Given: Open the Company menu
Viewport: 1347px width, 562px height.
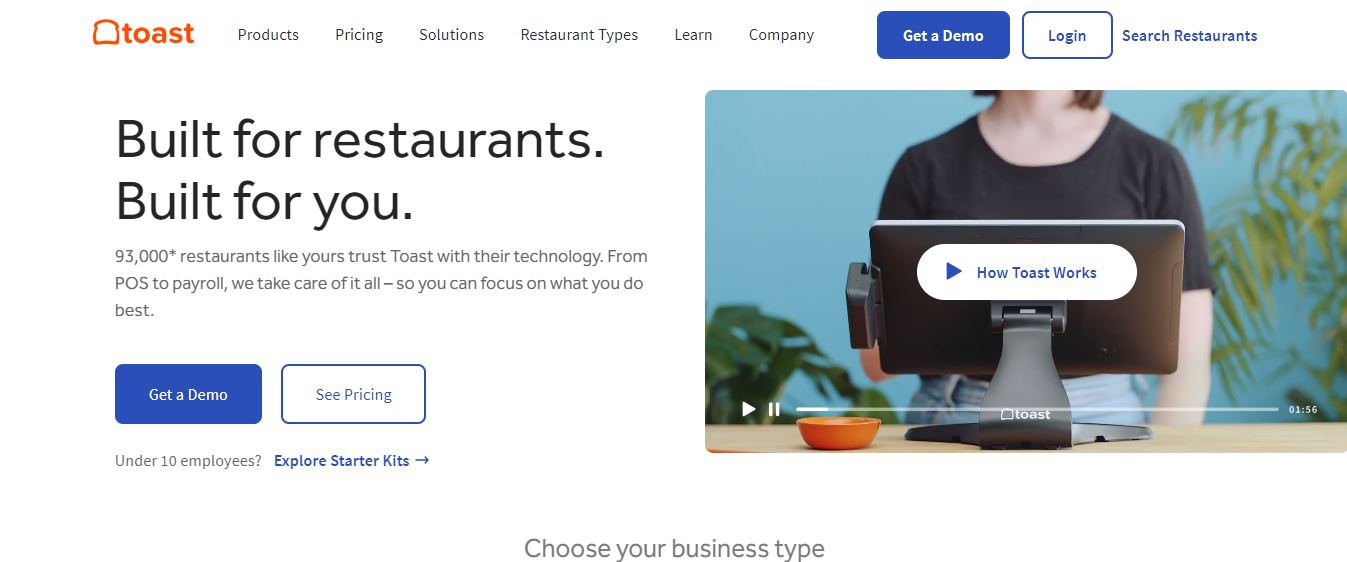Looking at the screenshot, I should (x=781, y=35).
